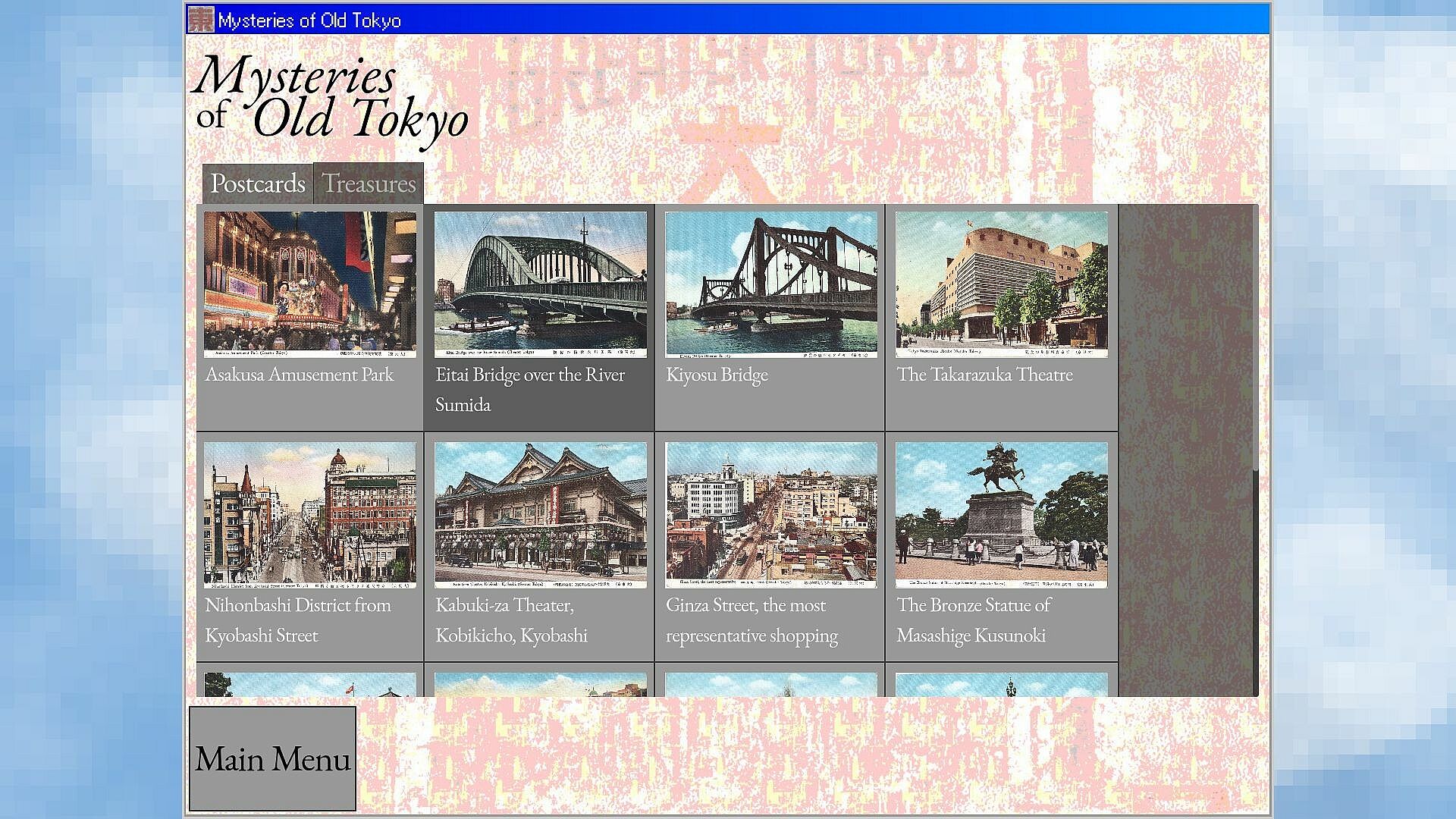Screen dimensions: 1456x819
Task: View the Takarazuka Theatre postcard
Action: [x=1001, y=284]
